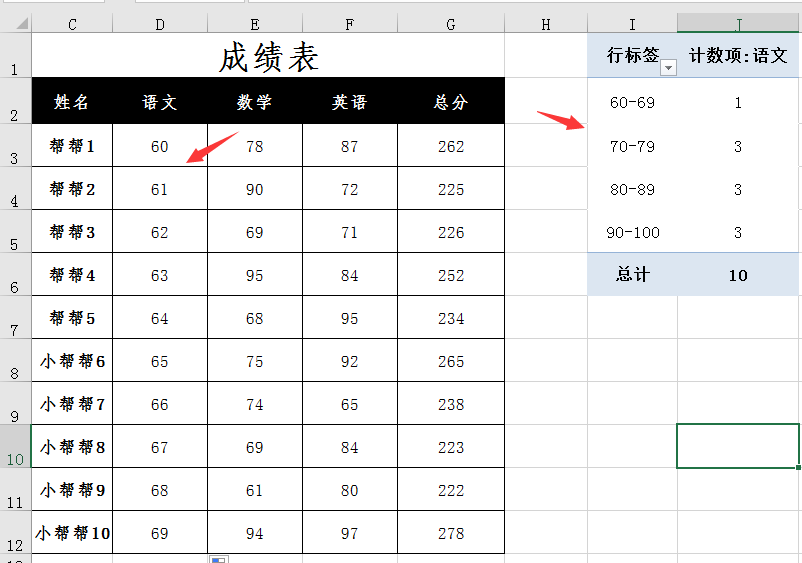Click the total score 265

[x=451, y=361]
